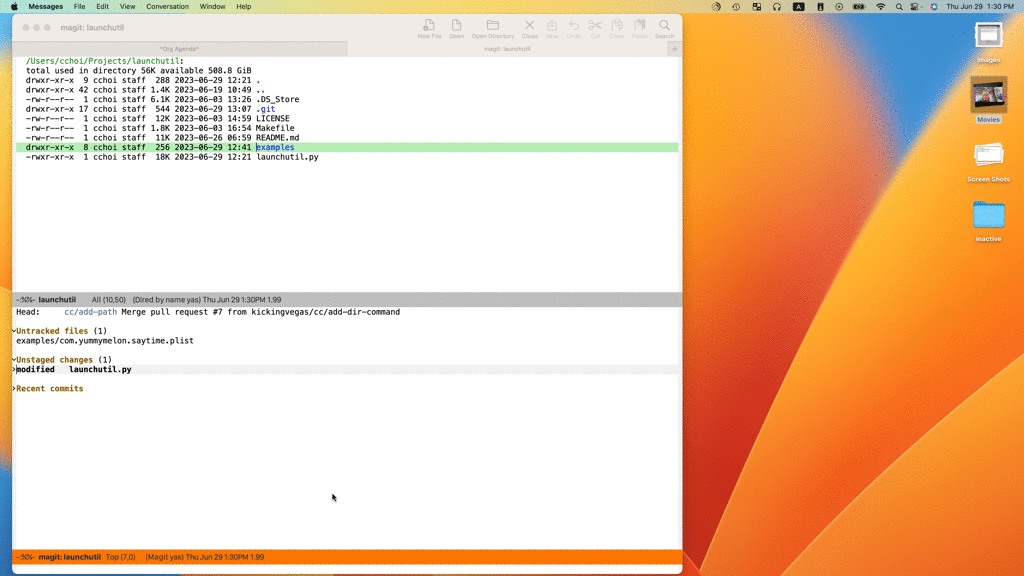Click the Copy toolbar icon

(616, 28)
